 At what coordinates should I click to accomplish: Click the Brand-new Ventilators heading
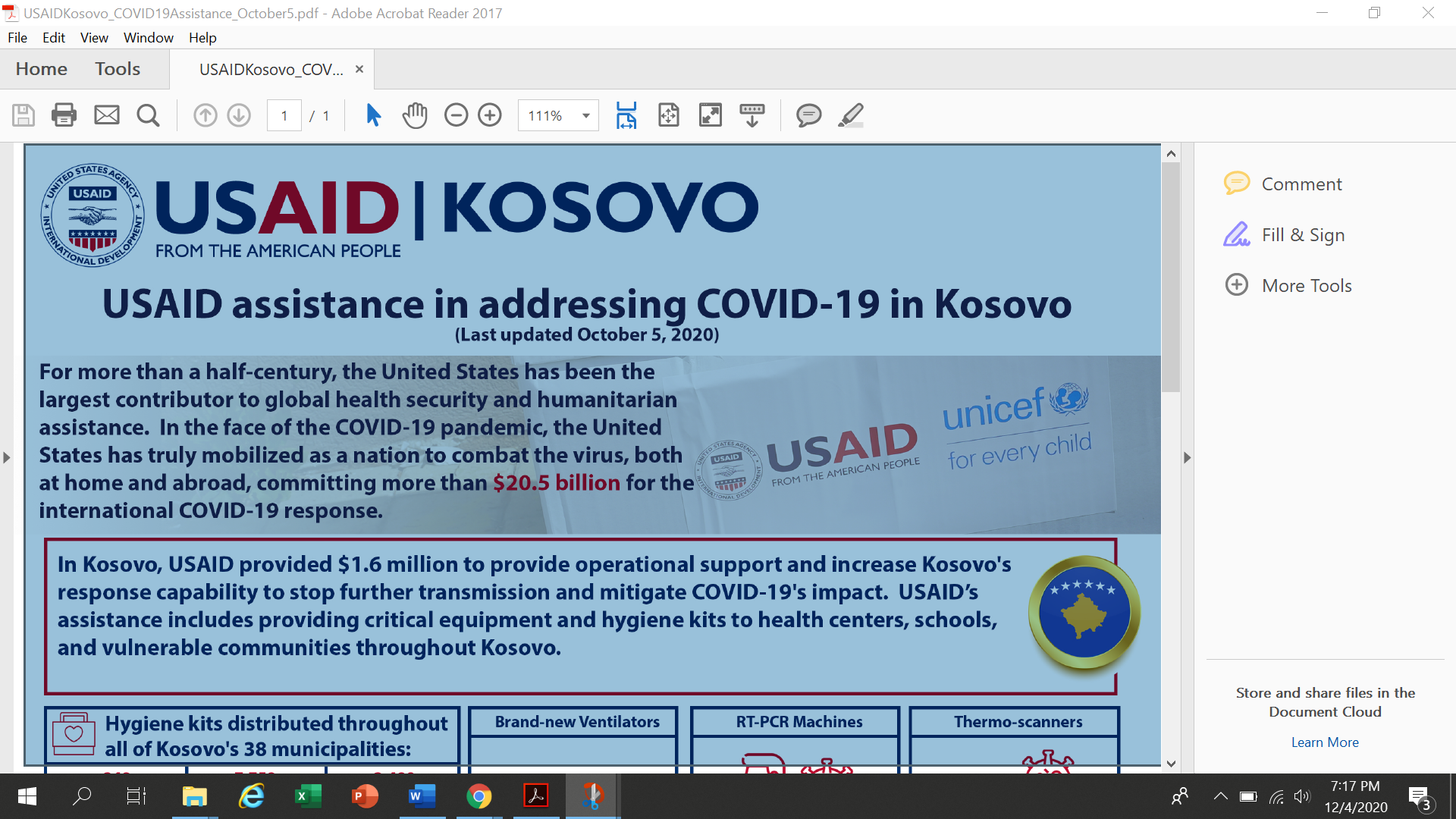(x=577, y=722)
